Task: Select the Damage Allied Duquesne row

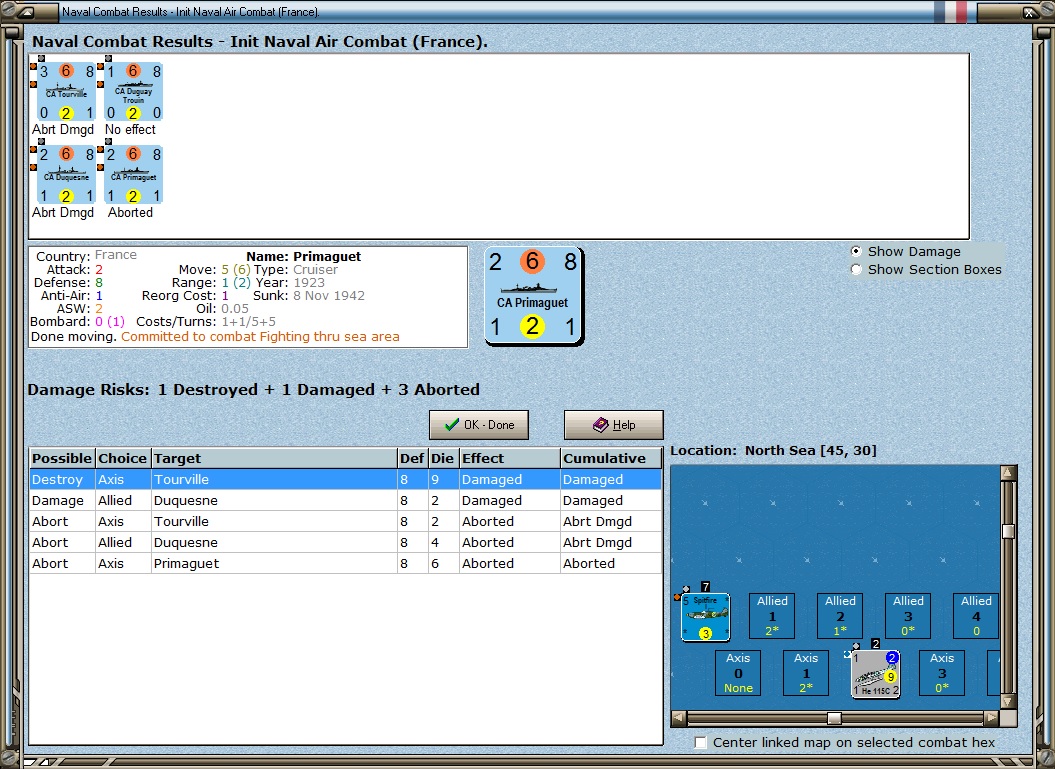Action: click(346, 501)
